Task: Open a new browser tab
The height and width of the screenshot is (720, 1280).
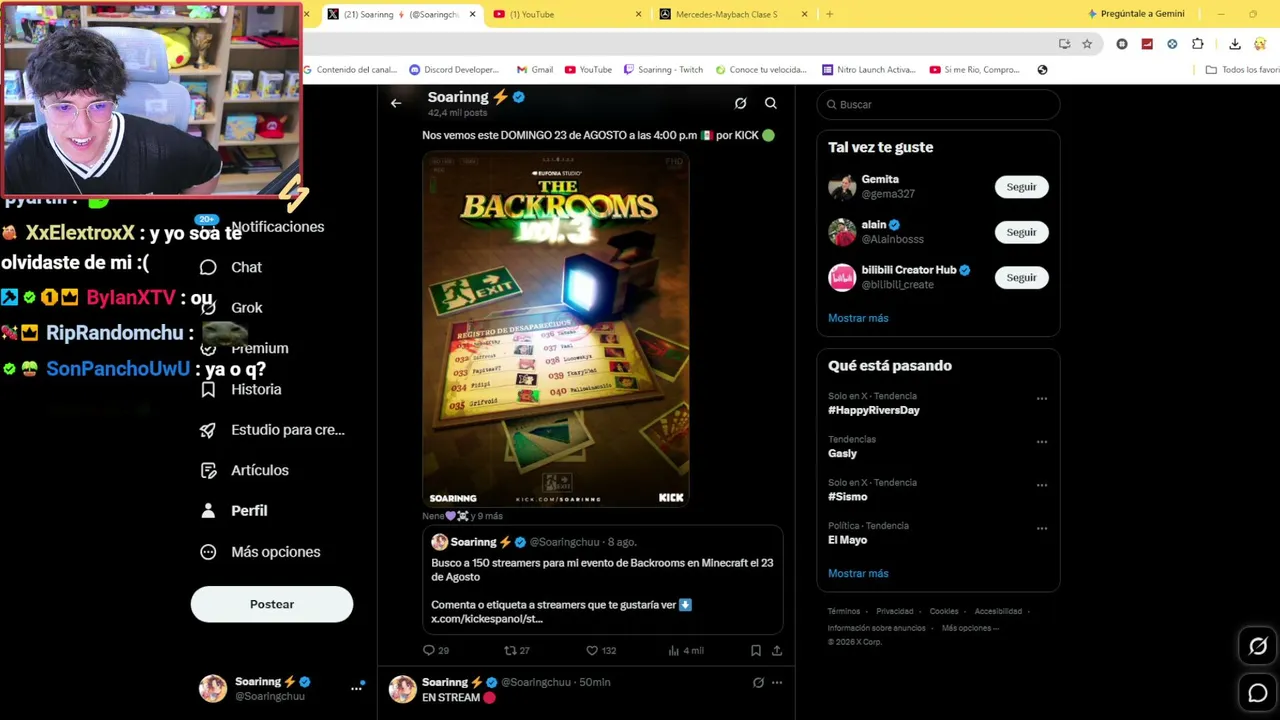Action: click(829, 14)
